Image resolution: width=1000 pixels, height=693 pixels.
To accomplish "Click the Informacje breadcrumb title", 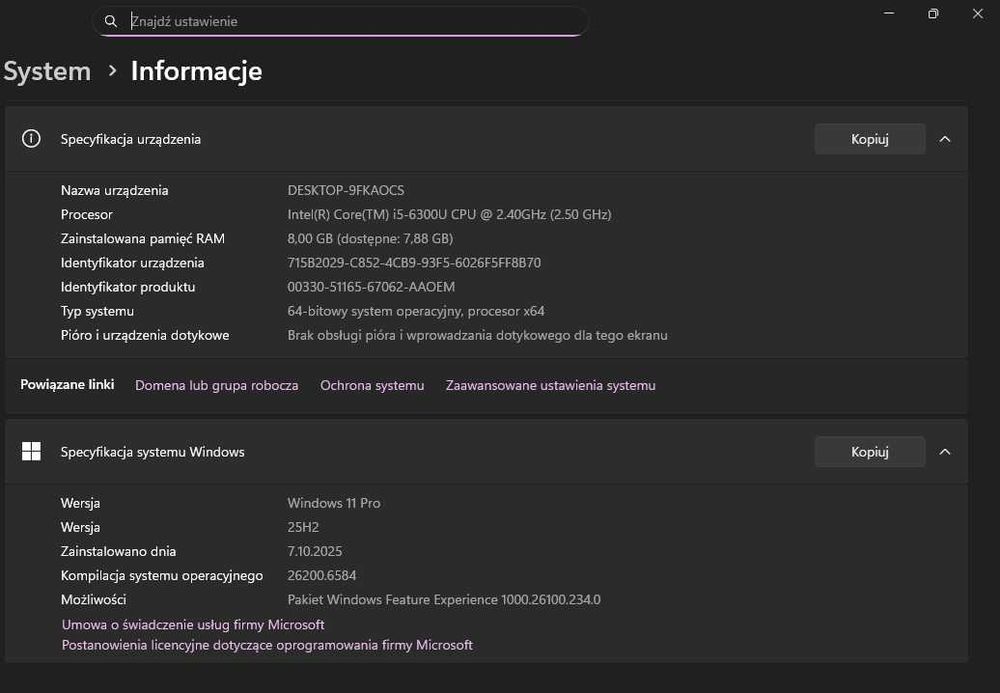I will (196, 71).
